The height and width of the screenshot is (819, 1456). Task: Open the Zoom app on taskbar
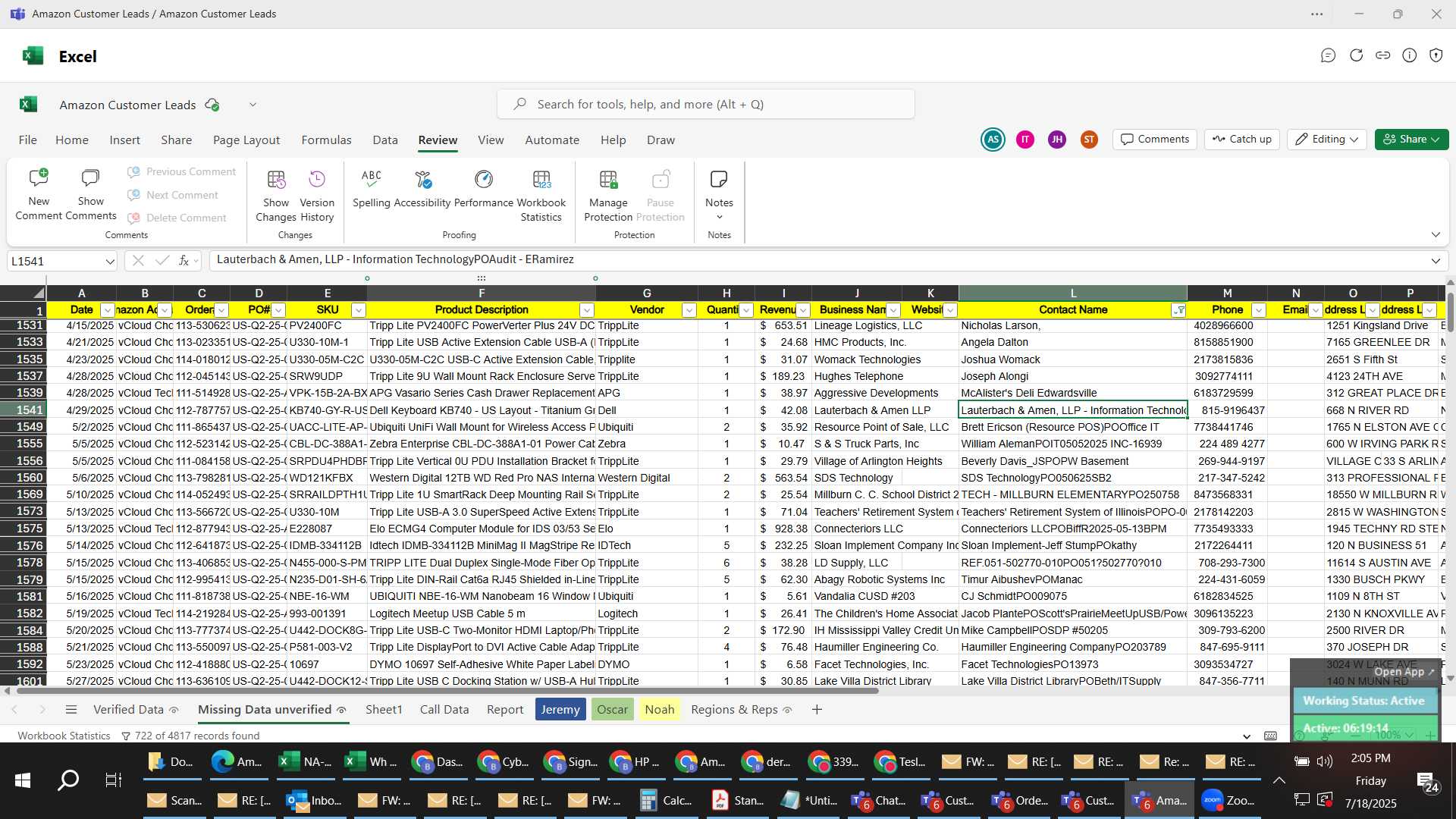point(1228,800)
